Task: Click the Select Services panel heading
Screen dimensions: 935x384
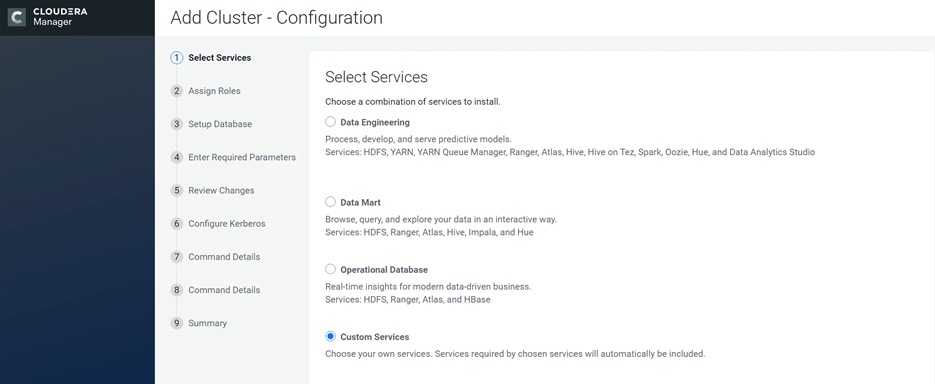Action: [376, 77]
